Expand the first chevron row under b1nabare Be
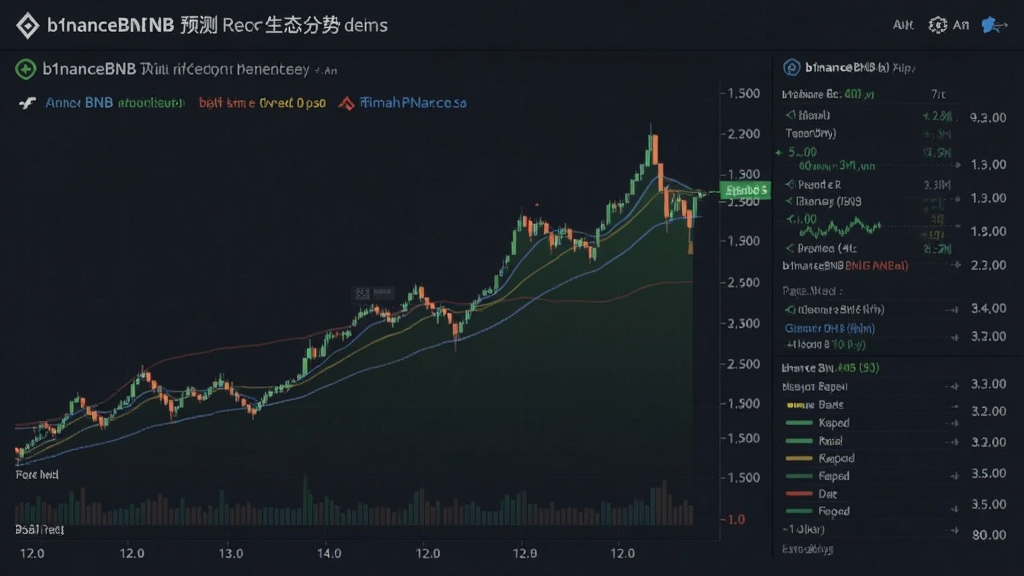This screenshot has height=576, width=1024. pyautogui.click(x=790, y=116)
